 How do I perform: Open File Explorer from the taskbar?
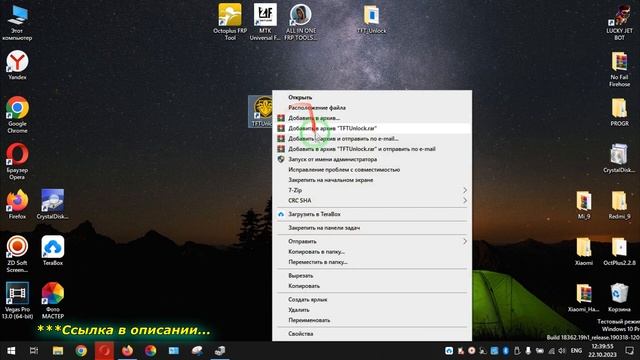[58, 351]
